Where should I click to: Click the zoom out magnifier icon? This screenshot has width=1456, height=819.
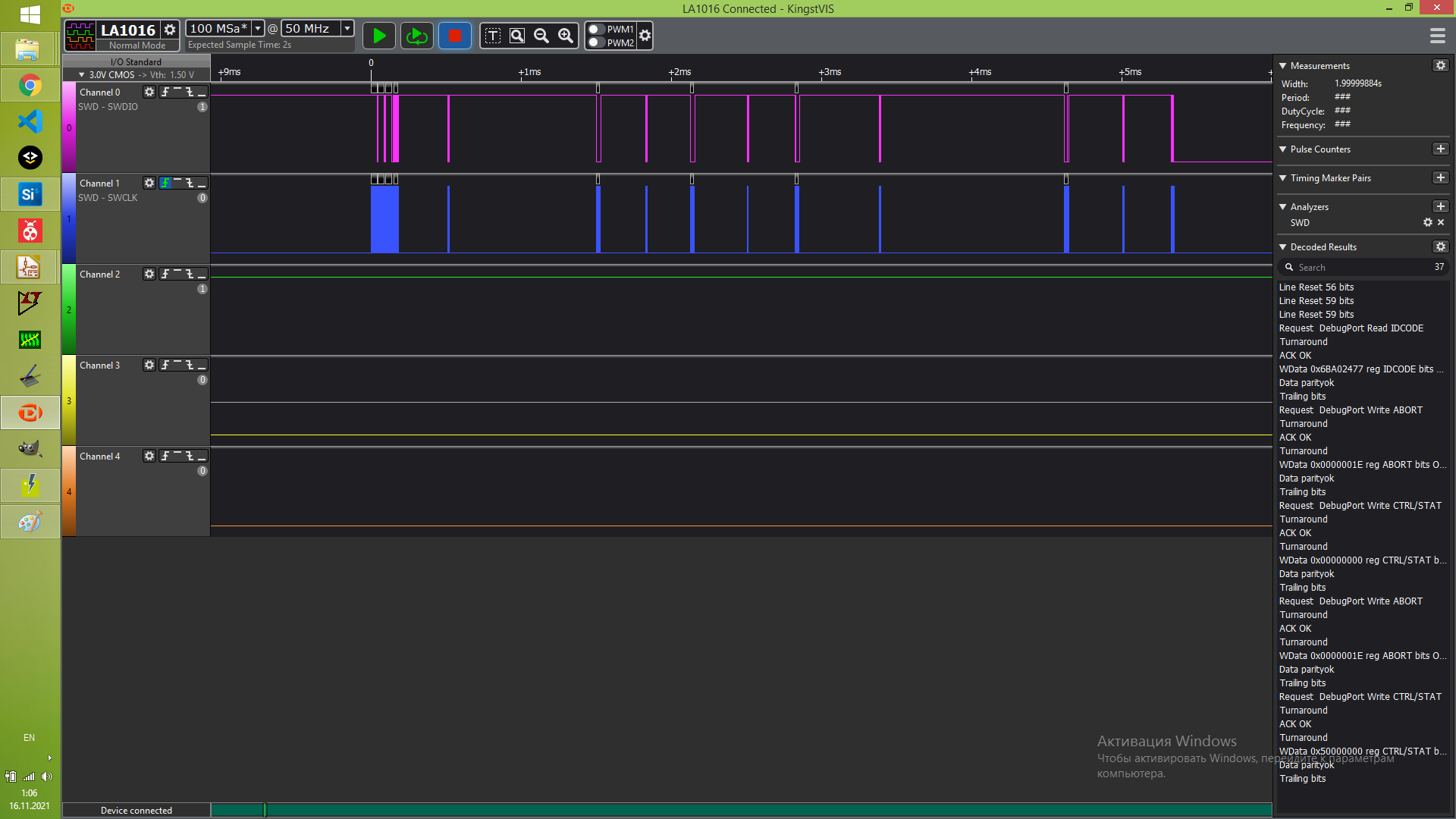click(x=541, y=36)
